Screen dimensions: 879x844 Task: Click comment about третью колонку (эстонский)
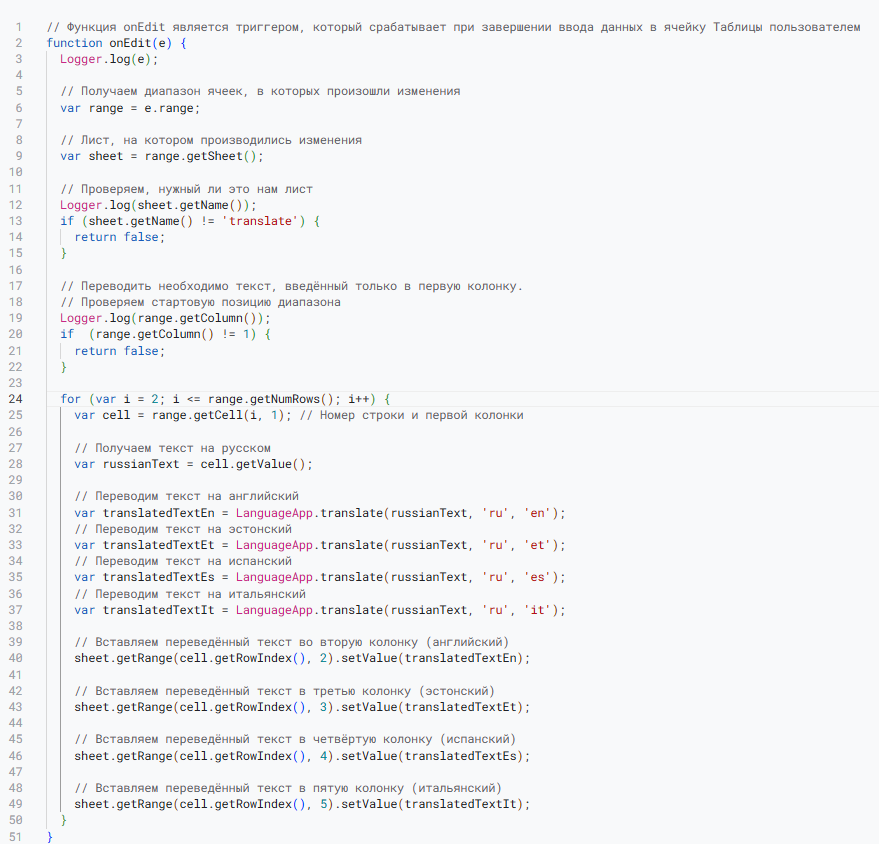284,692
